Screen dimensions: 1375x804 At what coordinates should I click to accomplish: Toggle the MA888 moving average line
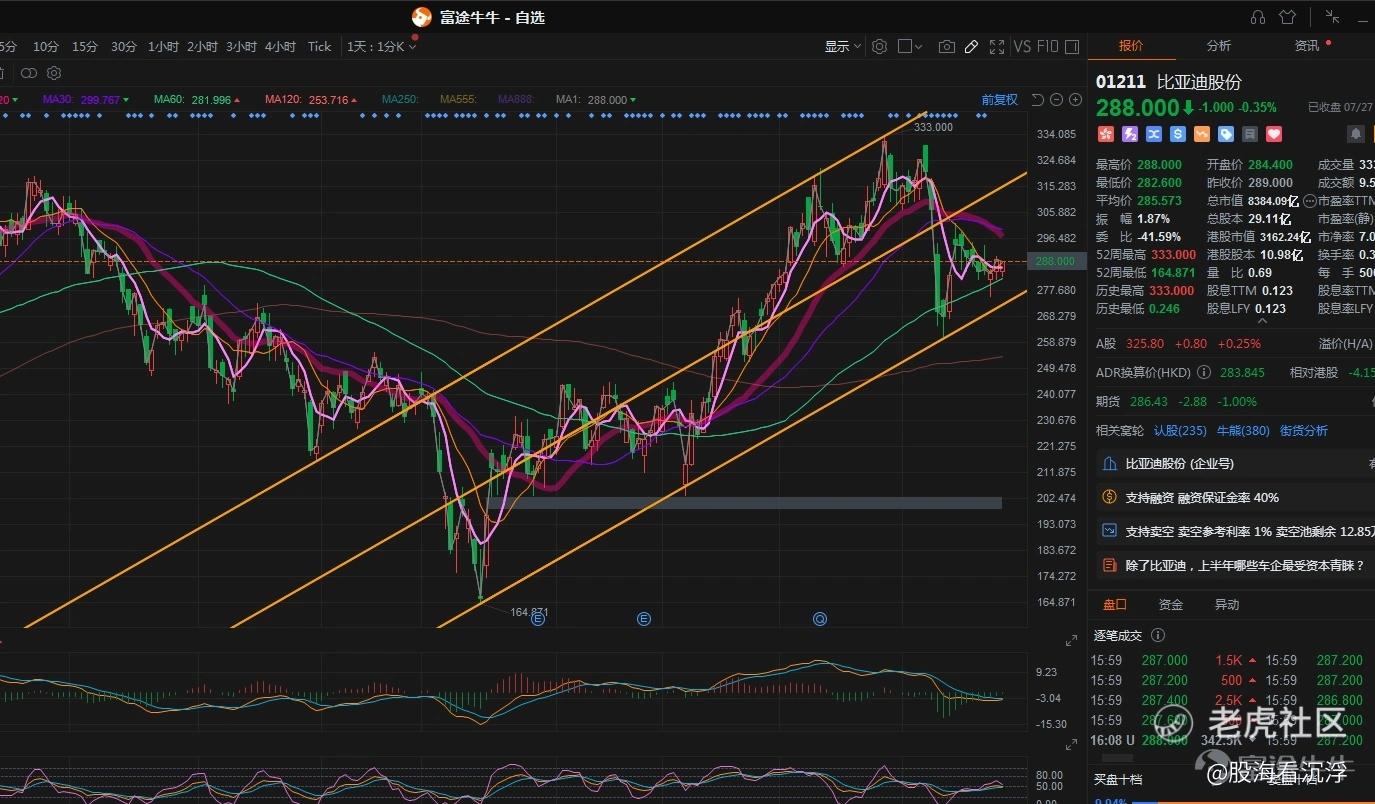pos(516,100)
